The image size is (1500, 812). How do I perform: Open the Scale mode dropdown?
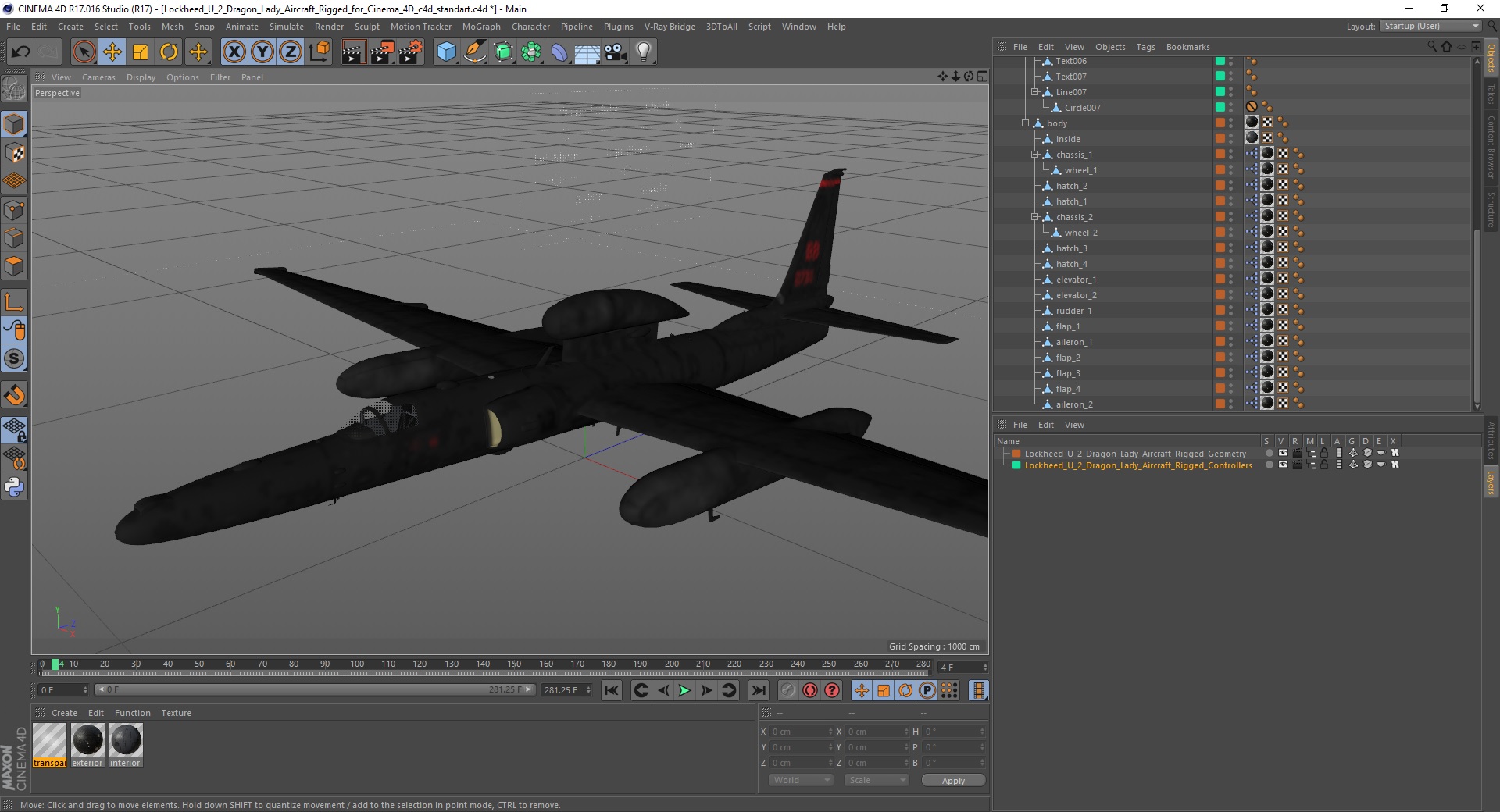point(877,780)
